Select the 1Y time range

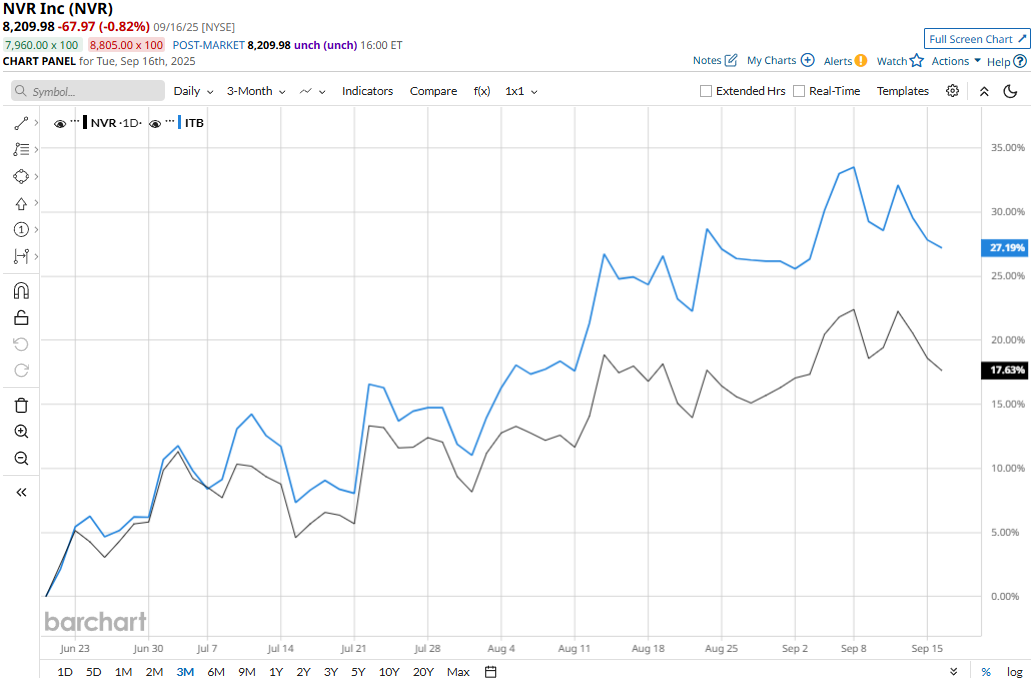(x=276, y=671)
